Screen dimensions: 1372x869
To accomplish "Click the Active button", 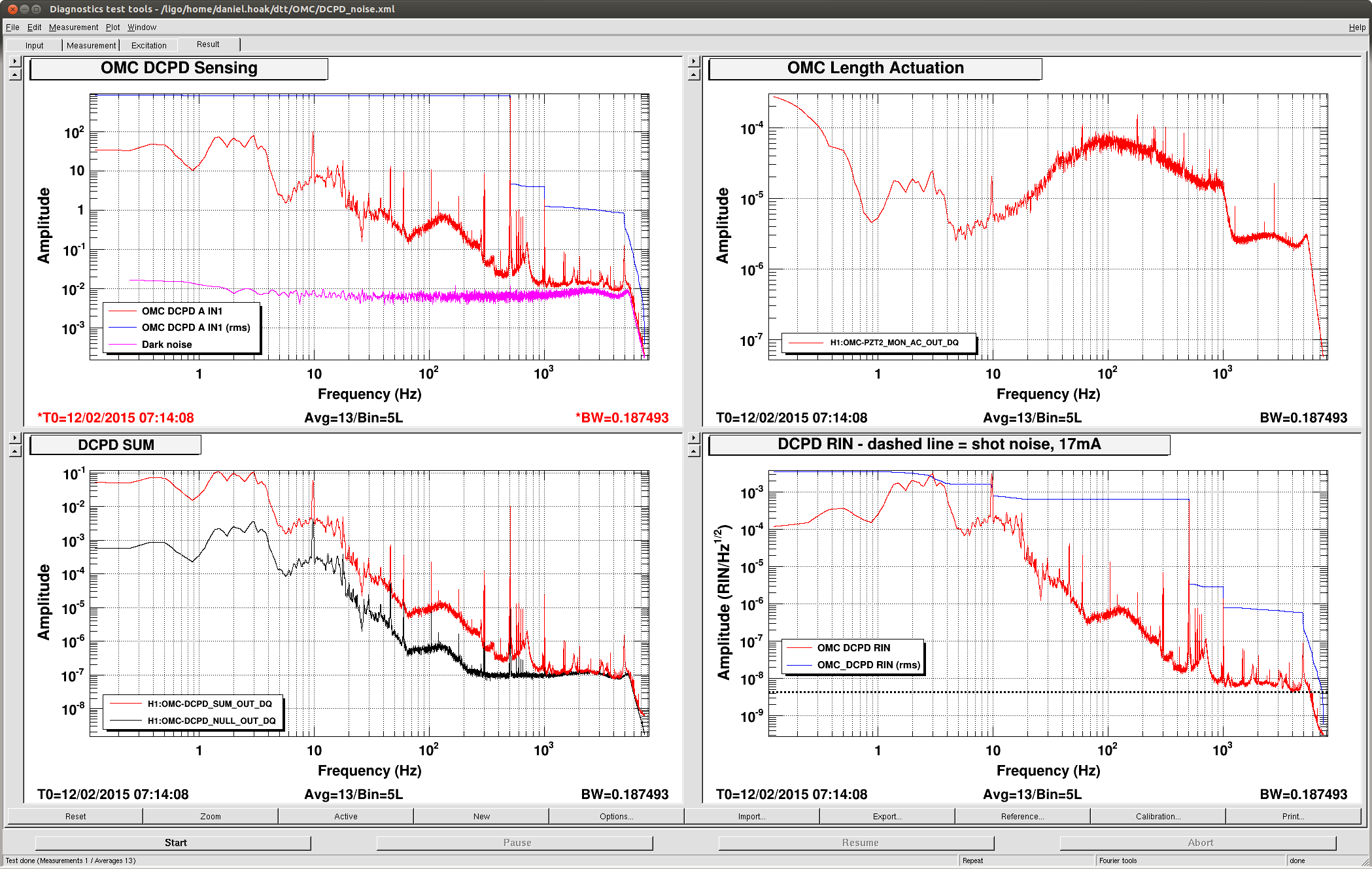I will click(346, 816).
